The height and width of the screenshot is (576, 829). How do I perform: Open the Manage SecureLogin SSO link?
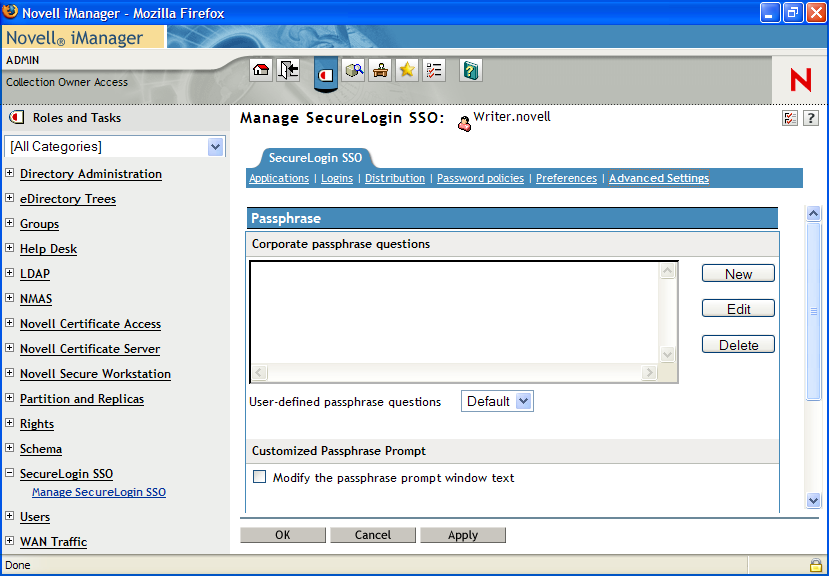[x=99, y=492]
